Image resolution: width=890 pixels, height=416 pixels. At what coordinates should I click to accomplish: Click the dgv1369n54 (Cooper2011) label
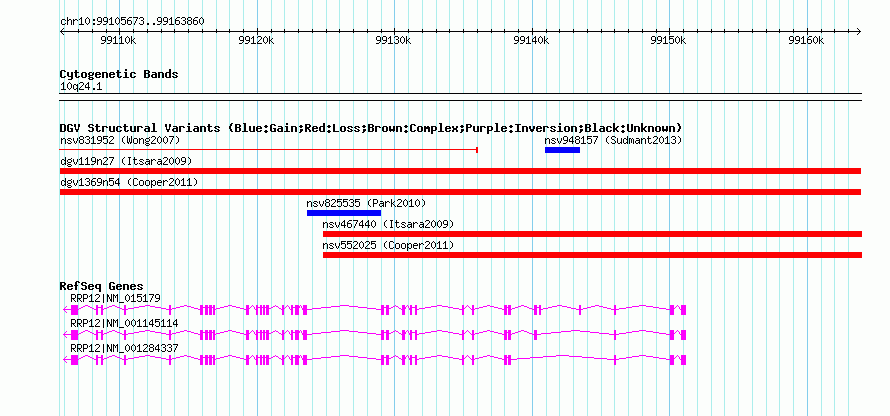129,182
